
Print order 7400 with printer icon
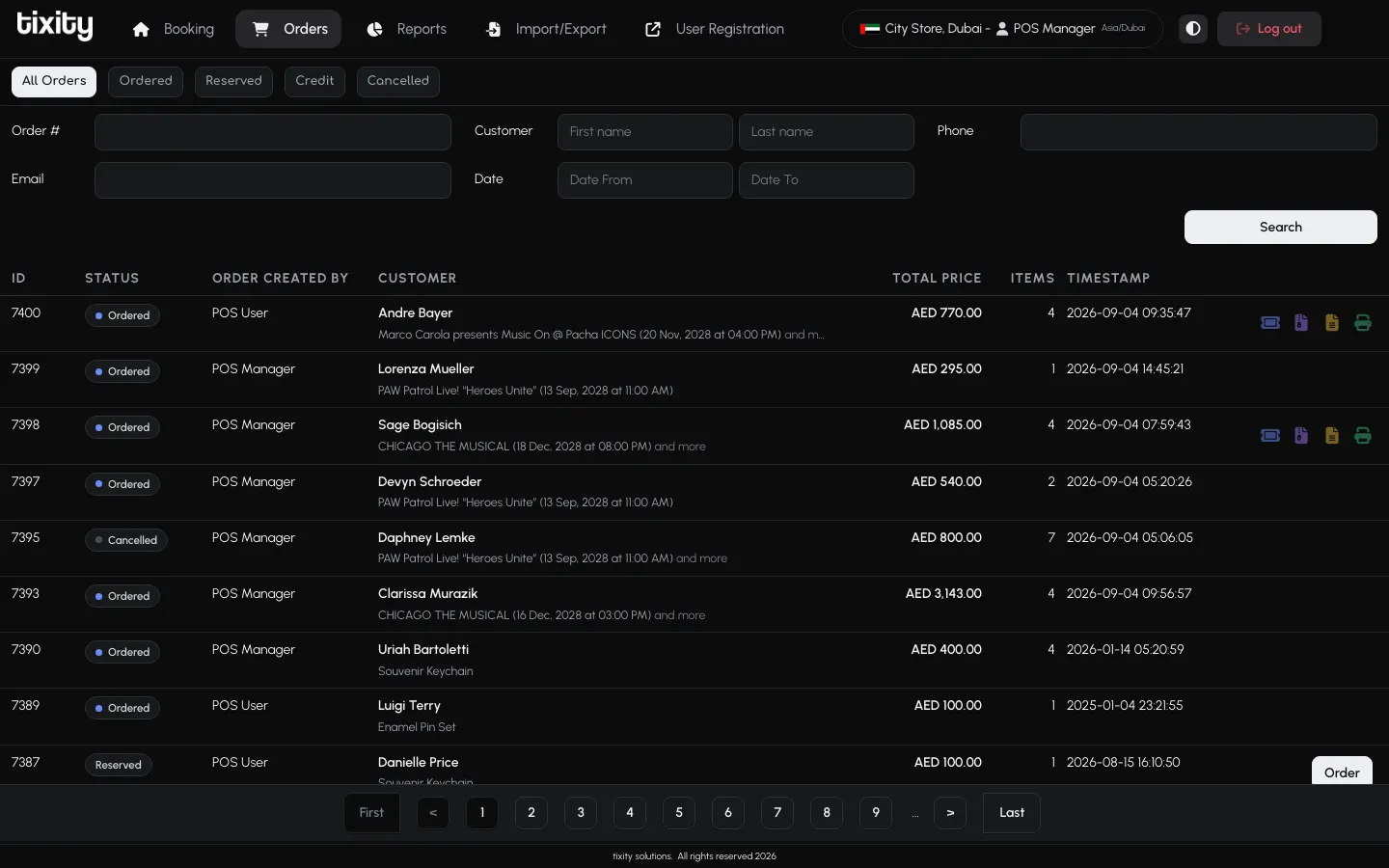1363,323
